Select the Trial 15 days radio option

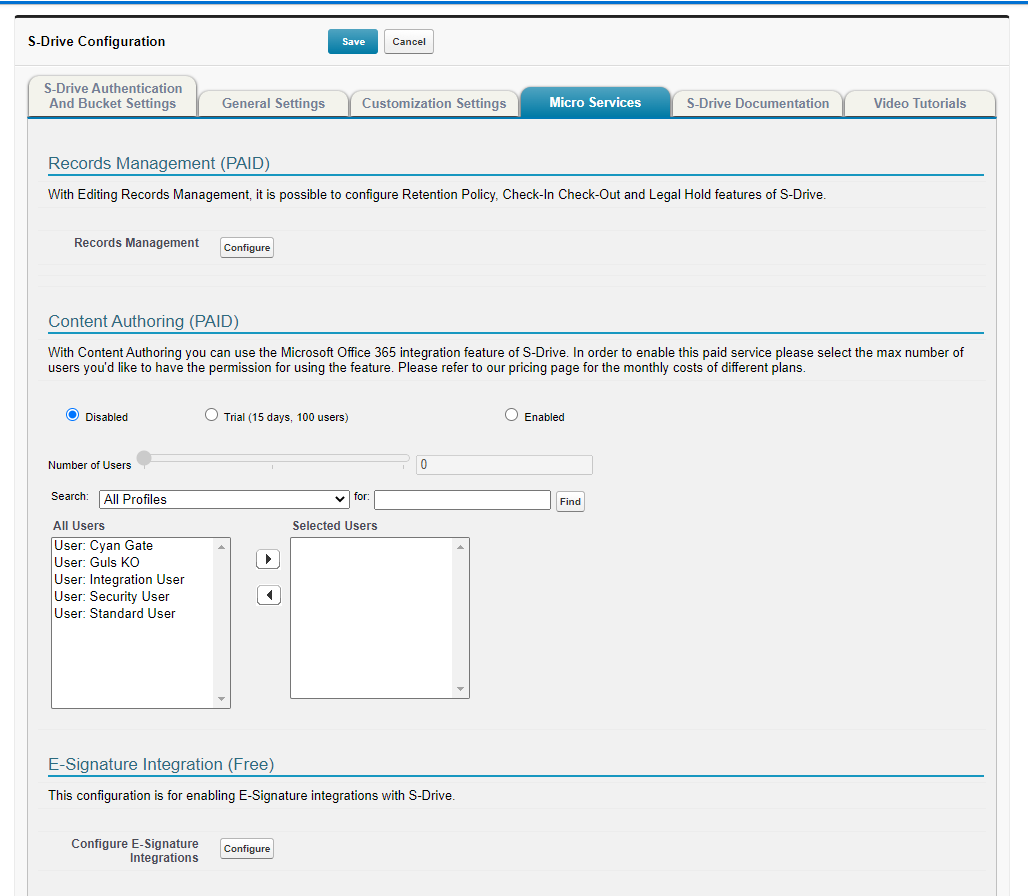coord(211,415)
